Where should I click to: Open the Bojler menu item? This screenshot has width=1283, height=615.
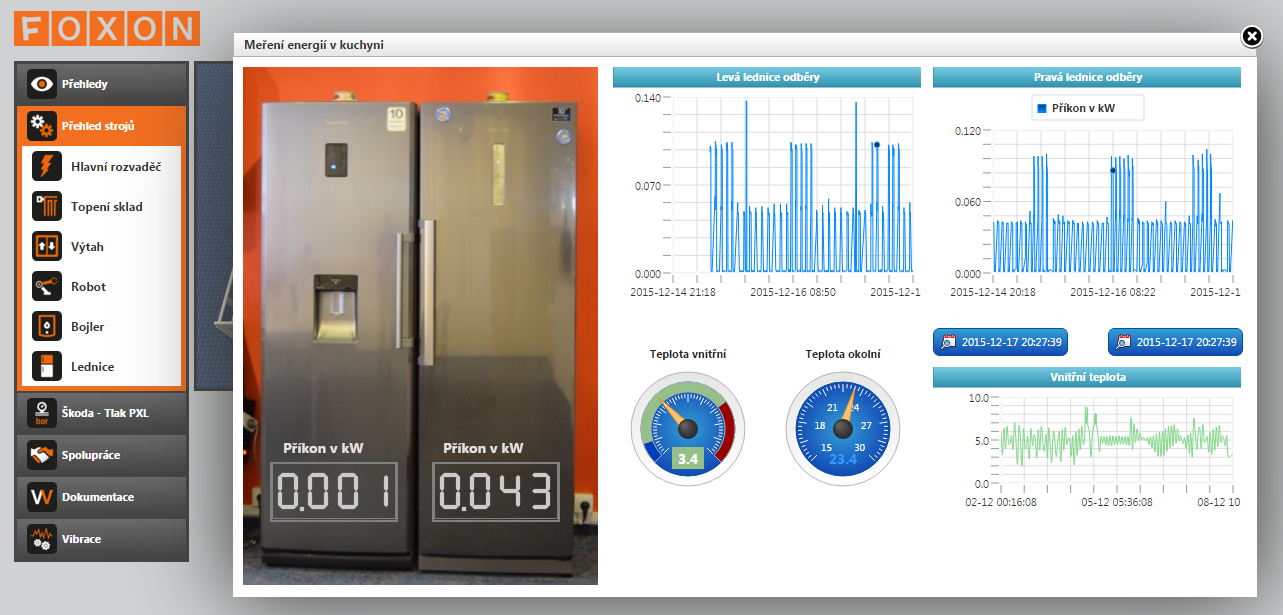click(102, 326)
